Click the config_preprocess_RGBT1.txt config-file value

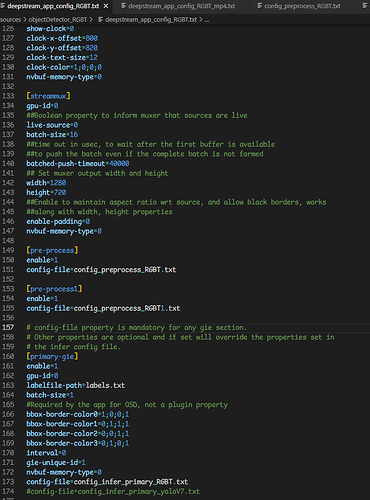(x=127, y=308)
